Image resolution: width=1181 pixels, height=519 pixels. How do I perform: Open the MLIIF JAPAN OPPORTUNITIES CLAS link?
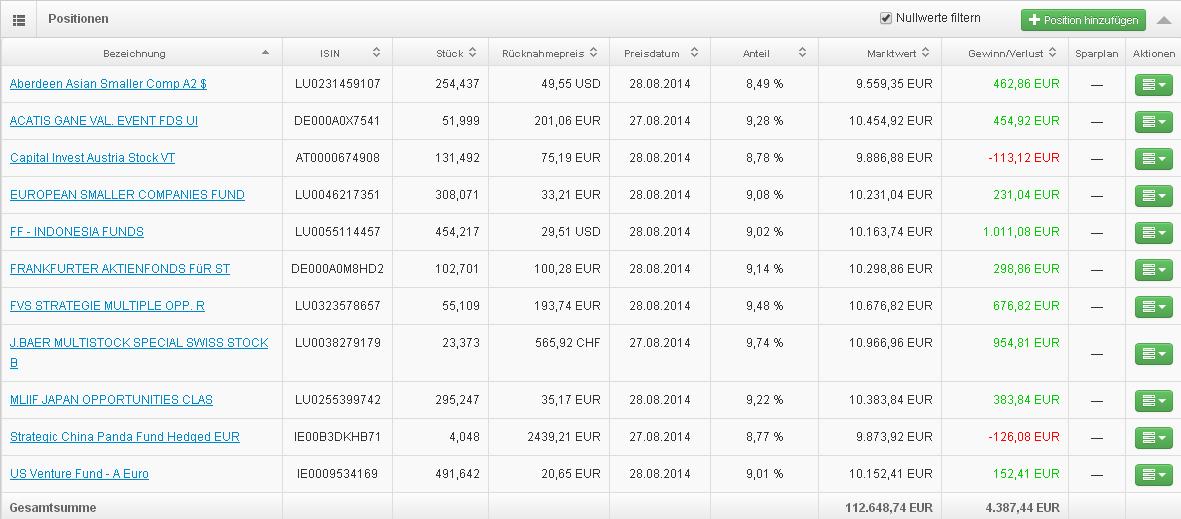coord(111,400)
